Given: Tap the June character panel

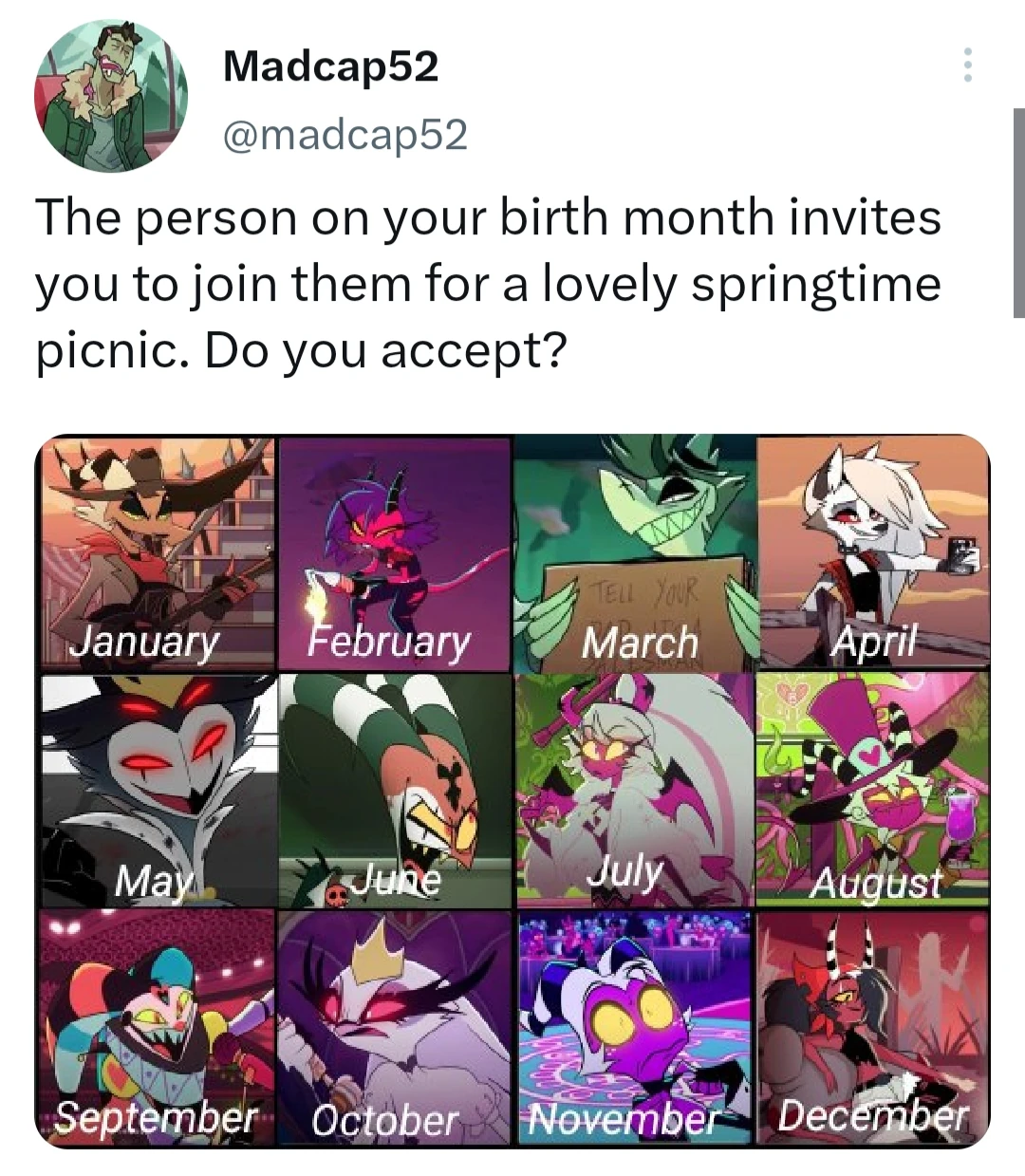Looking at the screenshot, I should click(395, 791).
